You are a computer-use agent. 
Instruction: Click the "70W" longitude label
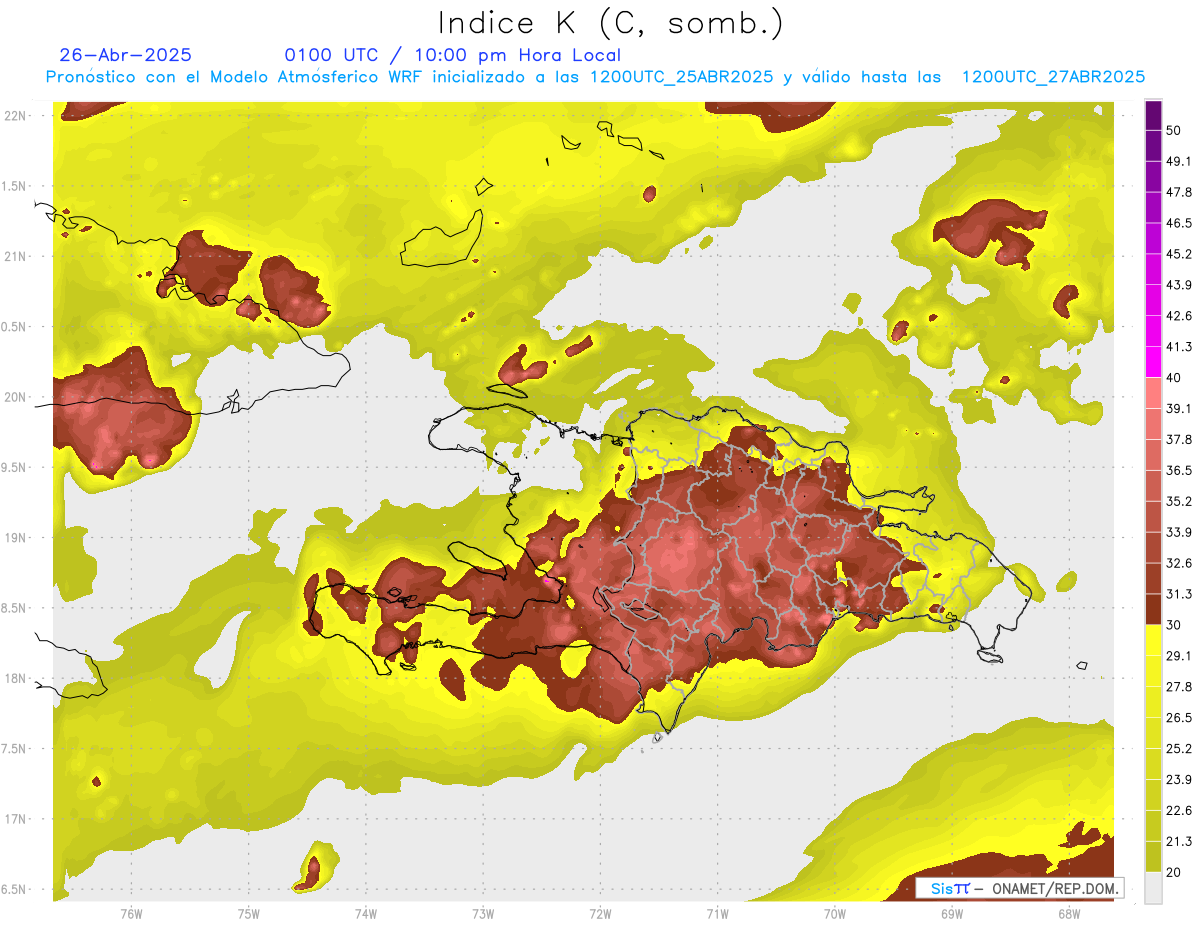835,914
